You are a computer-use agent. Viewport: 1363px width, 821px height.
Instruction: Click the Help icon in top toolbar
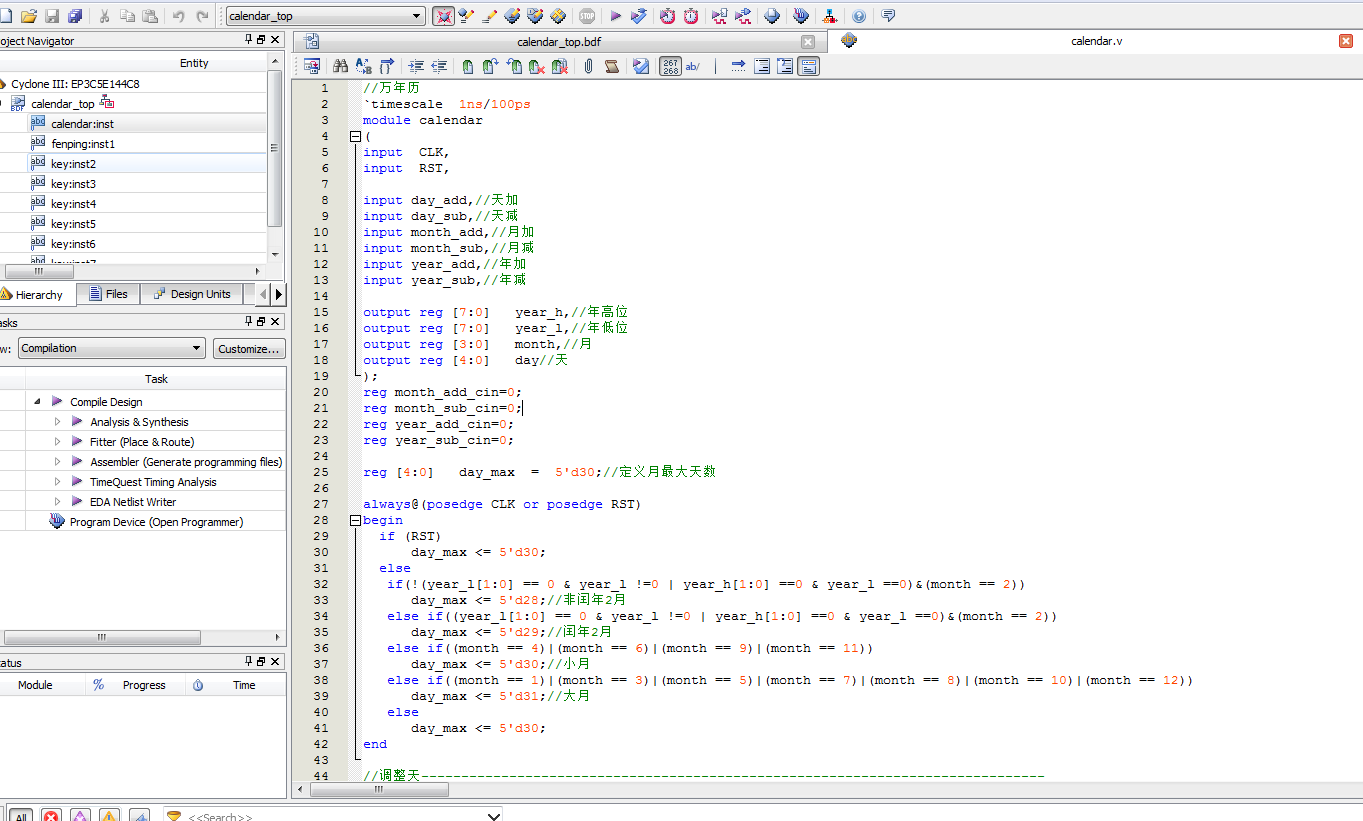pos(859,16)
